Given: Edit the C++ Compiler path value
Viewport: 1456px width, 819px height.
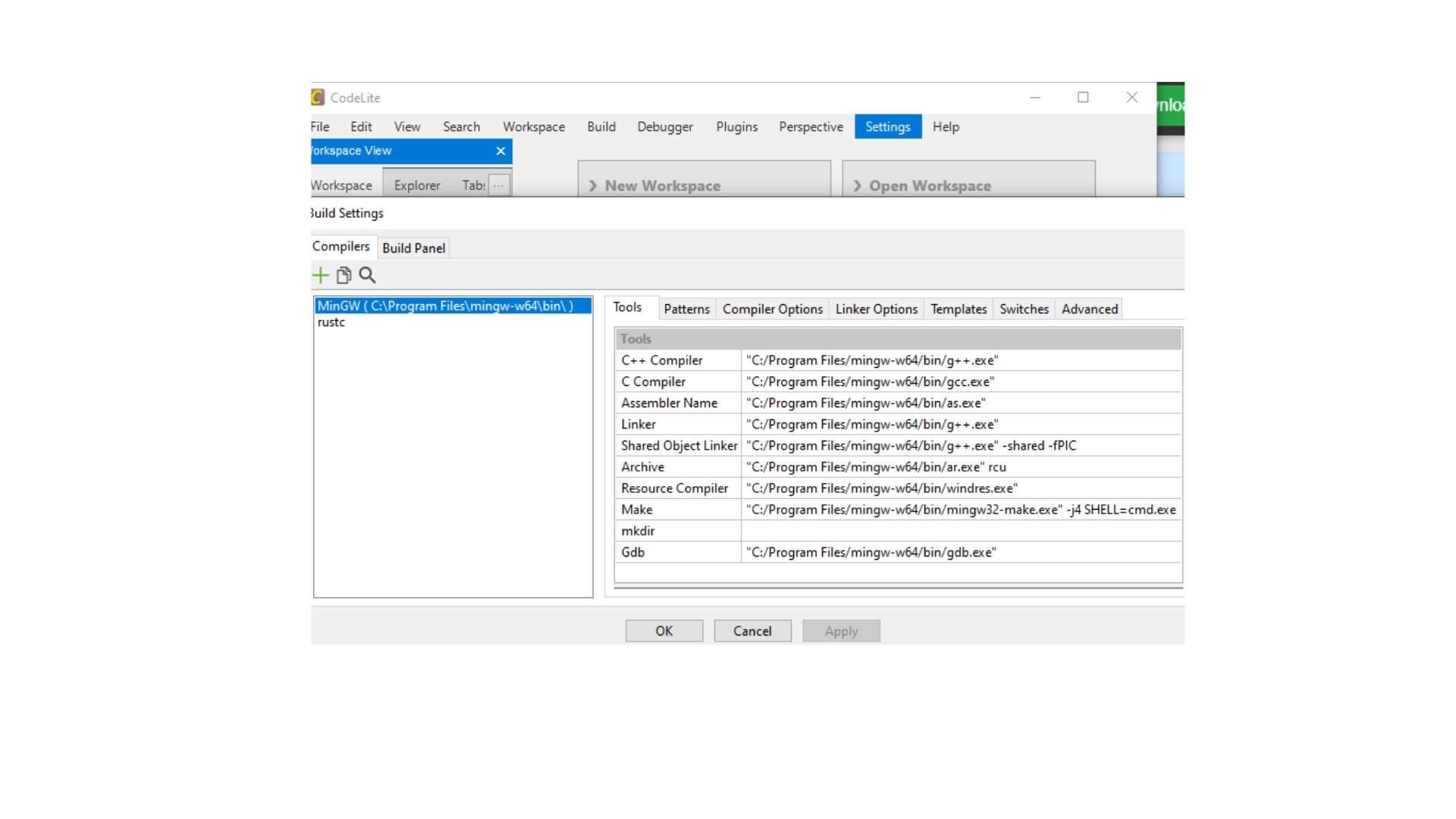Looking at the screenshot, I should 961,360.
